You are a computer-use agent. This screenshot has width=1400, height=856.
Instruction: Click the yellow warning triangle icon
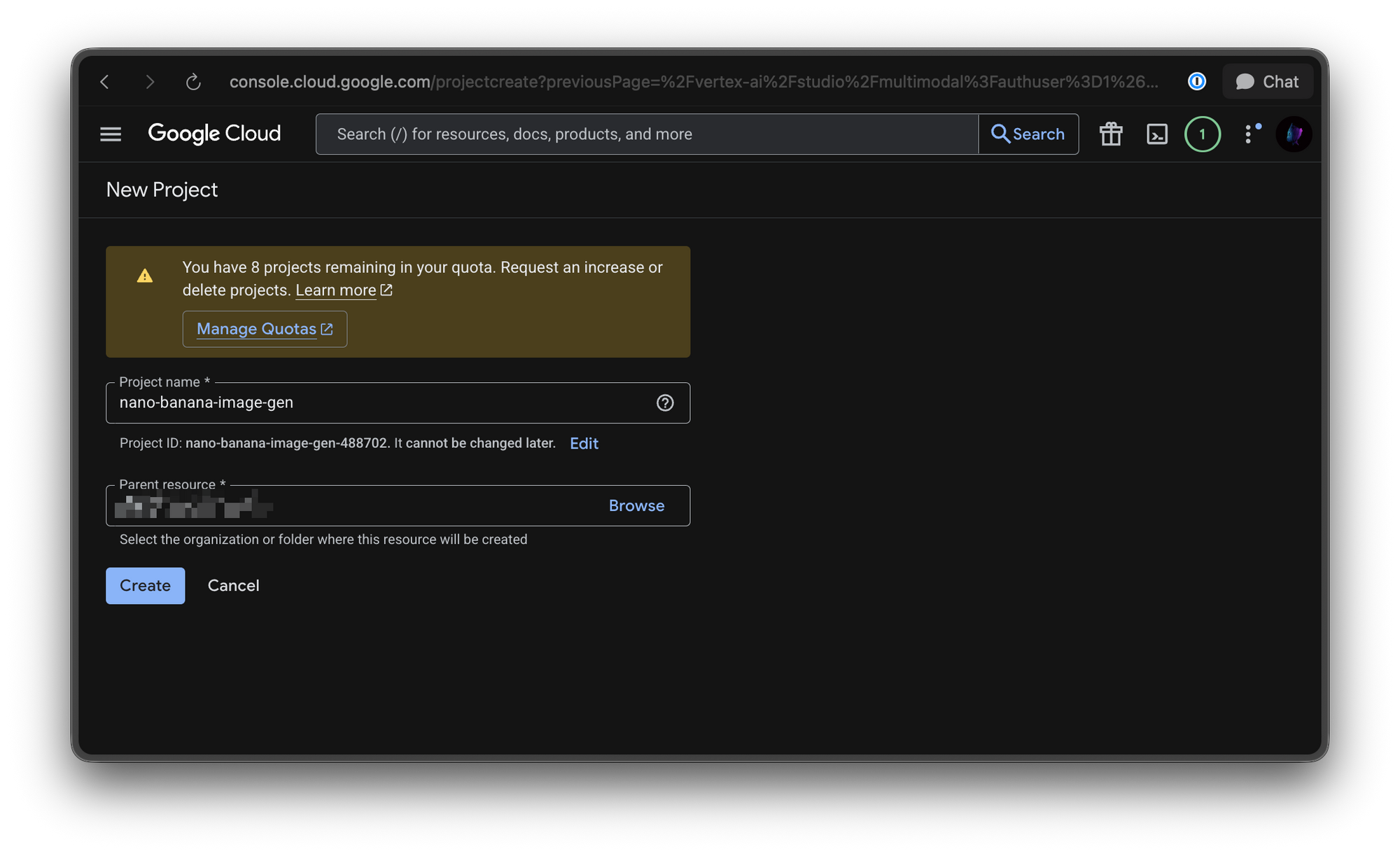(145, 276)
